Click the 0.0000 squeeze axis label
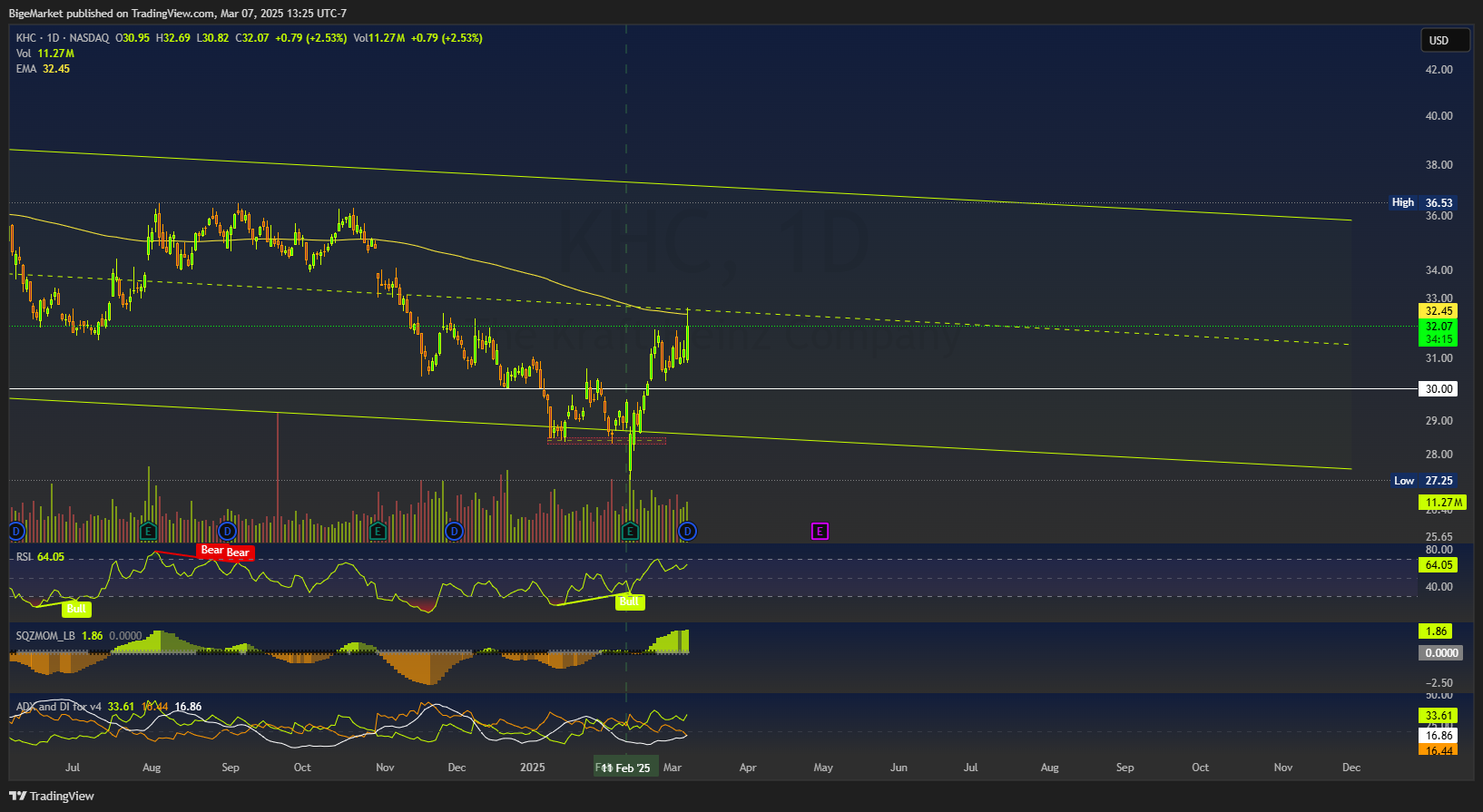 1440,652
